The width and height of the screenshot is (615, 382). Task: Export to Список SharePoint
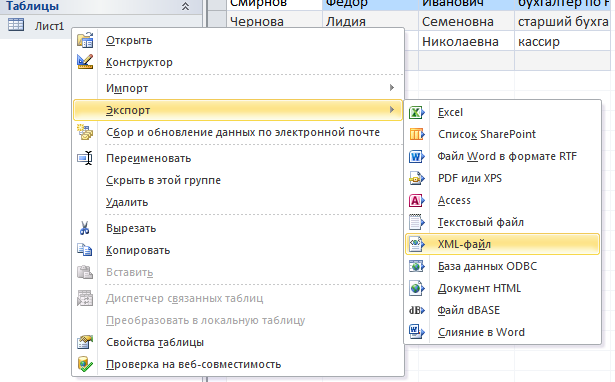pyautogui.click(x=502, y=134)
